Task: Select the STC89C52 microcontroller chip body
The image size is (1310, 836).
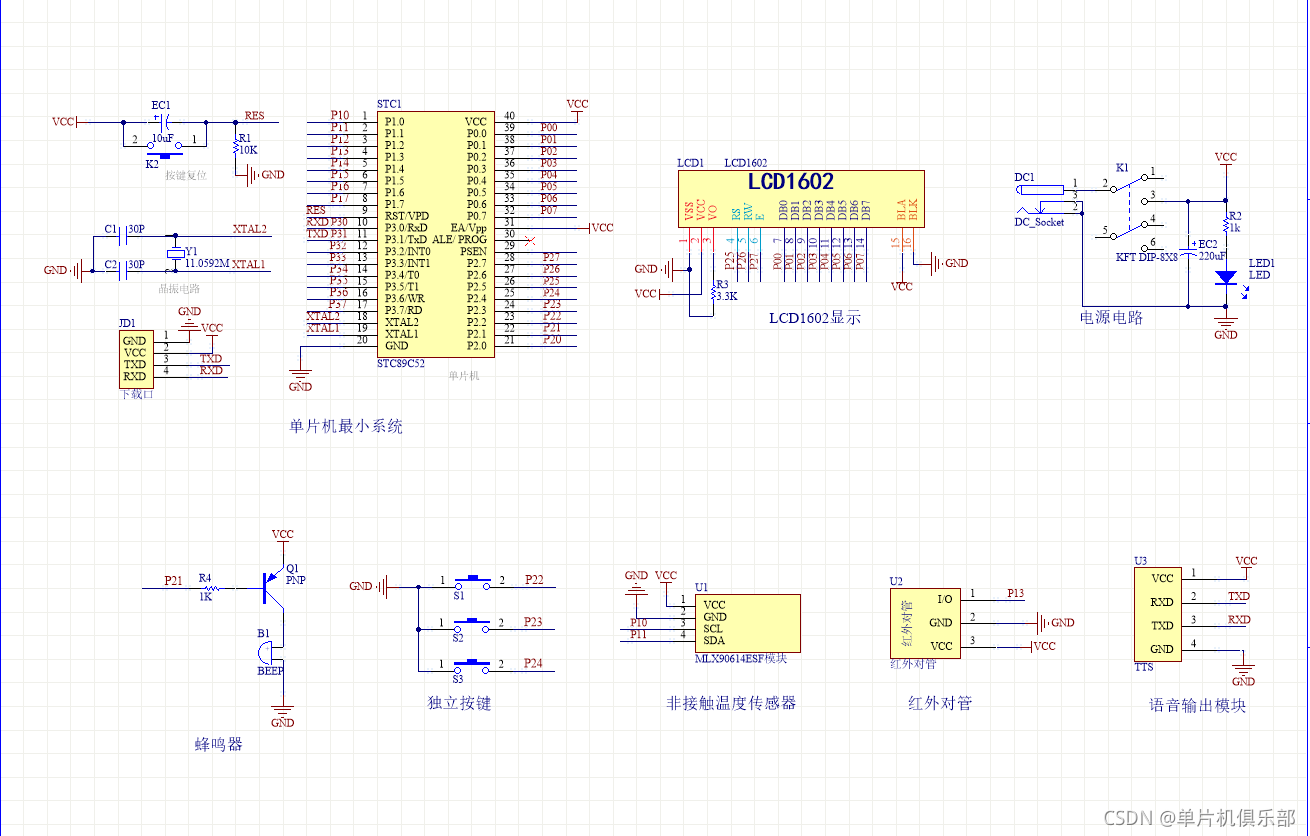Action: pos(434,234)
